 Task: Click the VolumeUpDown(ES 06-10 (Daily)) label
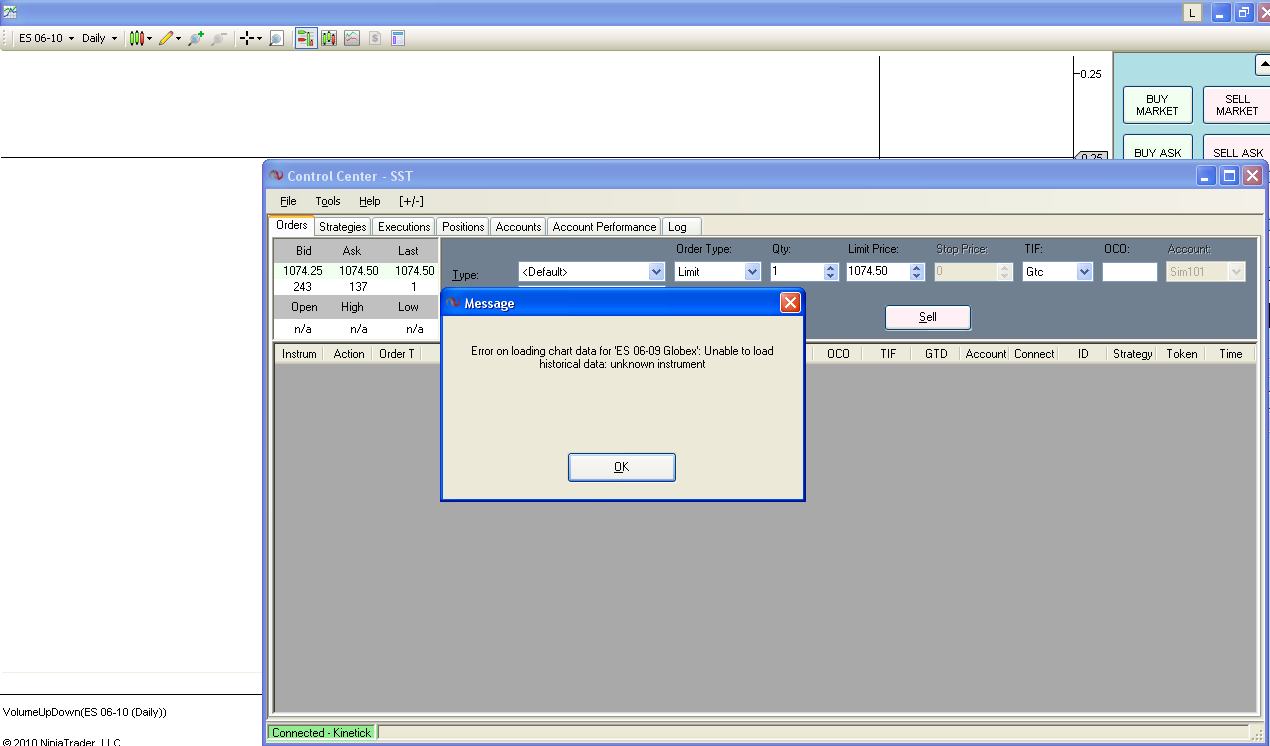(x=85, y=712)
